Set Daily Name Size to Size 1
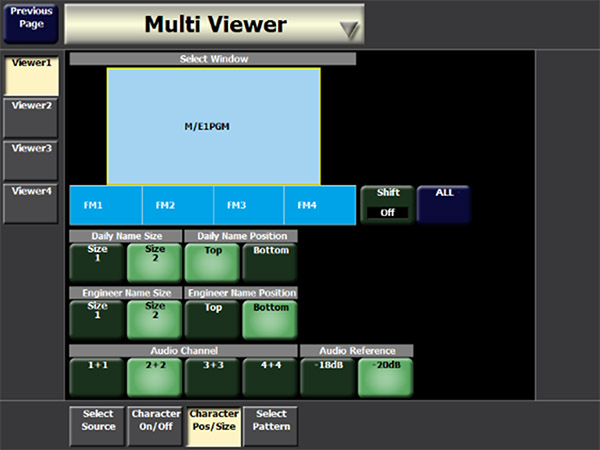The width and height of the screenshot is (600, 450). click(x=97, y=262)
